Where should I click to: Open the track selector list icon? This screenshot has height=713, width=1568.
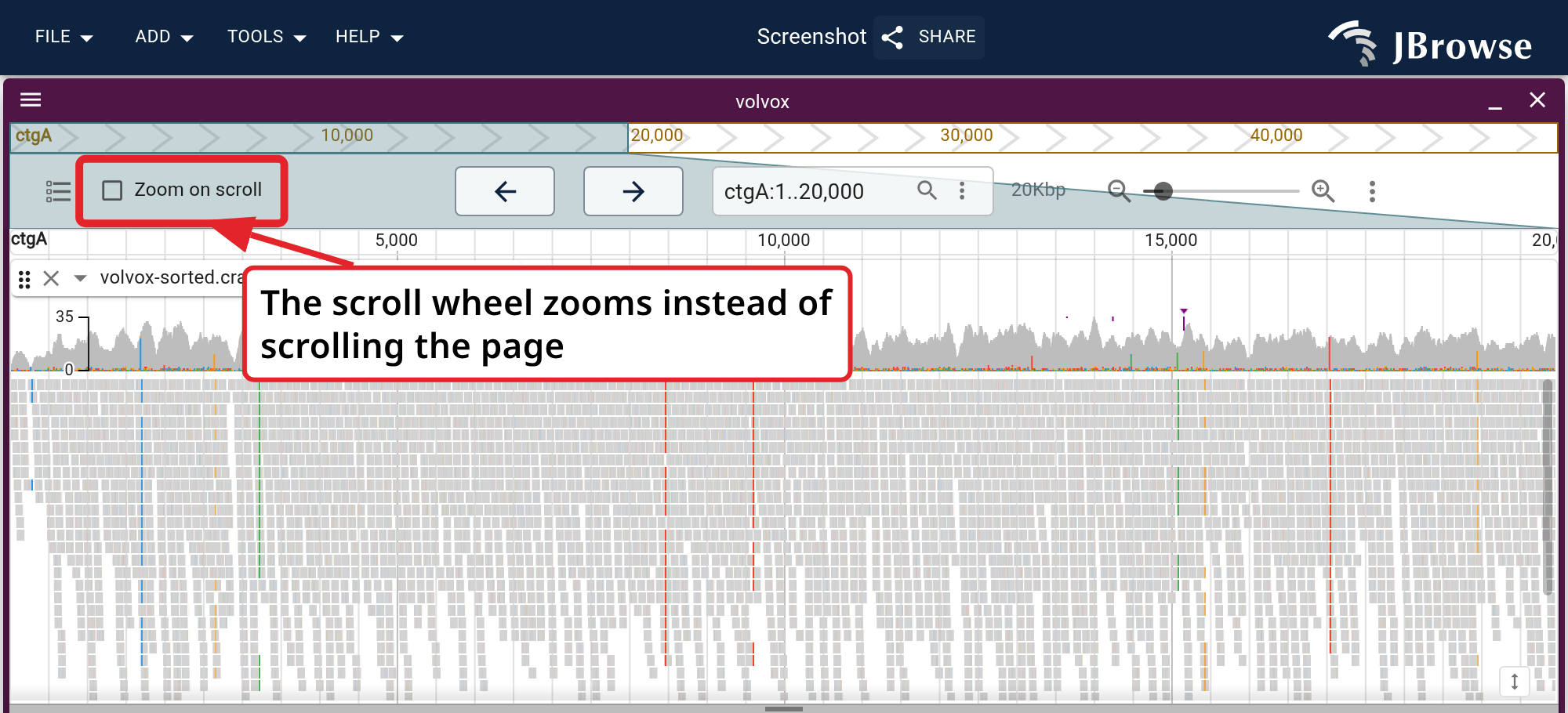(x=58, y=191)
